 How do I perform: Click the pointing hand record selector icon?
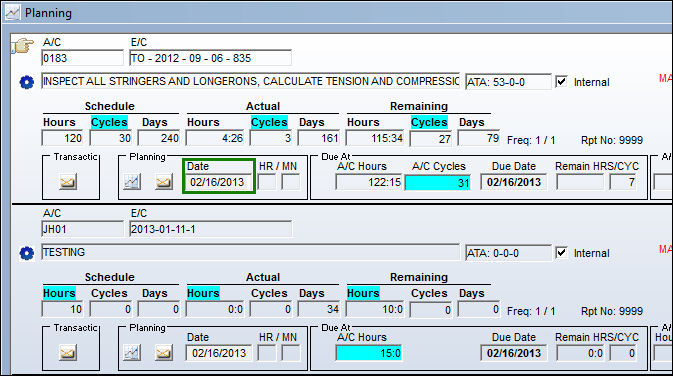(22, 45)
